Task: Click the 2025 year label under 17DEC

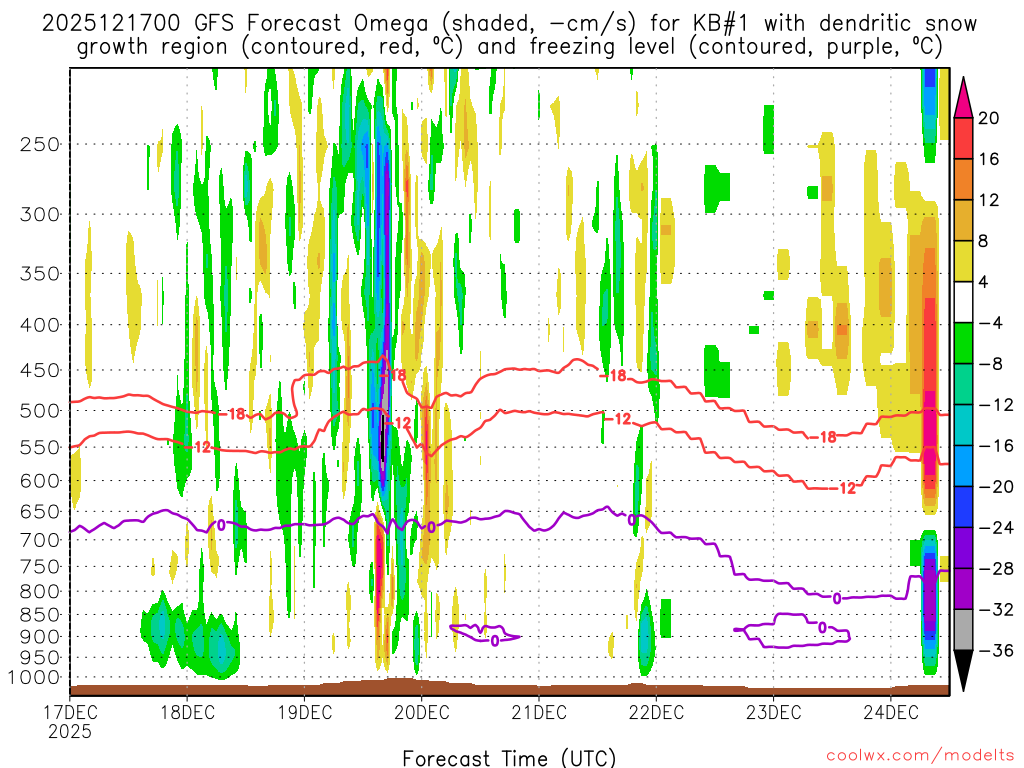Action: tap(70, 731)
